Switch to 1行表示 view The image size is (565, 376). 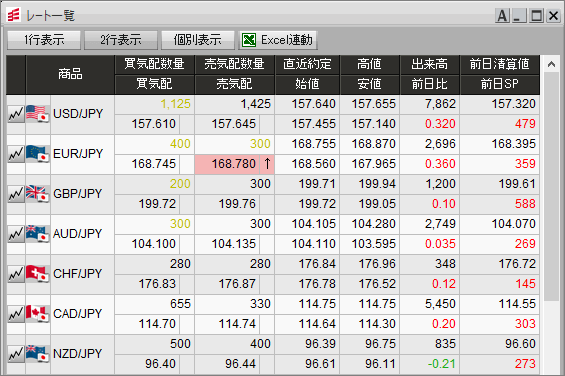pyautogui.click(x=44, y=40)
